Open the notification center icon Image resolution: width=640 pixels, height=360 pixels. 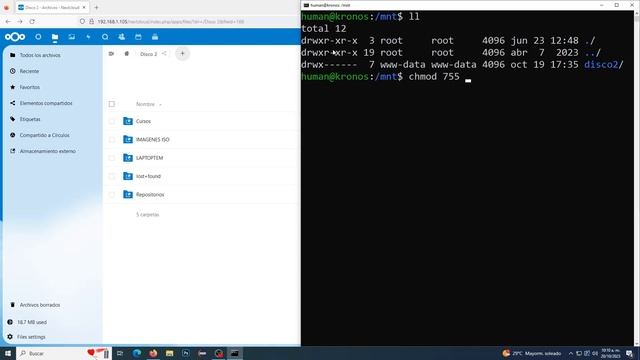click(629, 353)
